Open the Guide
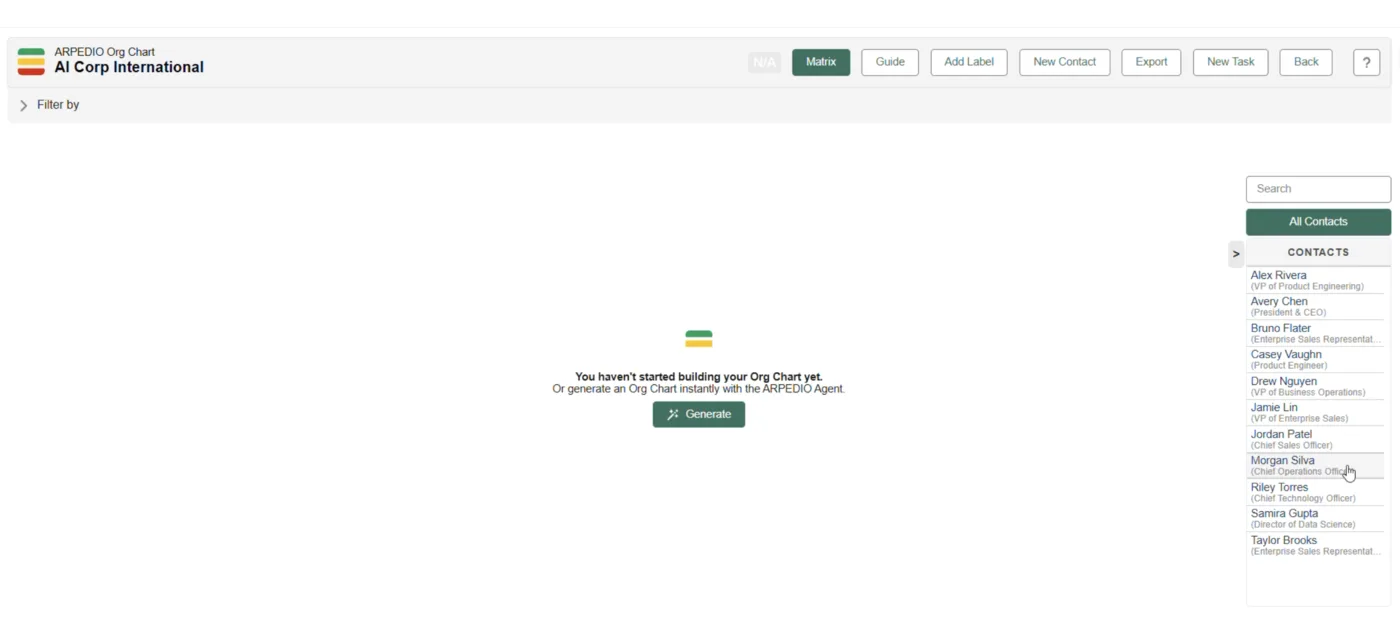This screenshot has height=640, width=1400. point(889,62)
